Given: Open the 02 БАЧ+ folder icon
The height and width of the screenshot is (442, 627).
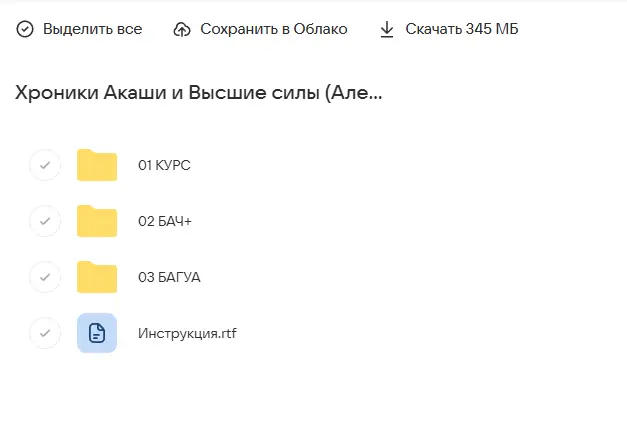Looking at the screenshot, I should point(97,221).
